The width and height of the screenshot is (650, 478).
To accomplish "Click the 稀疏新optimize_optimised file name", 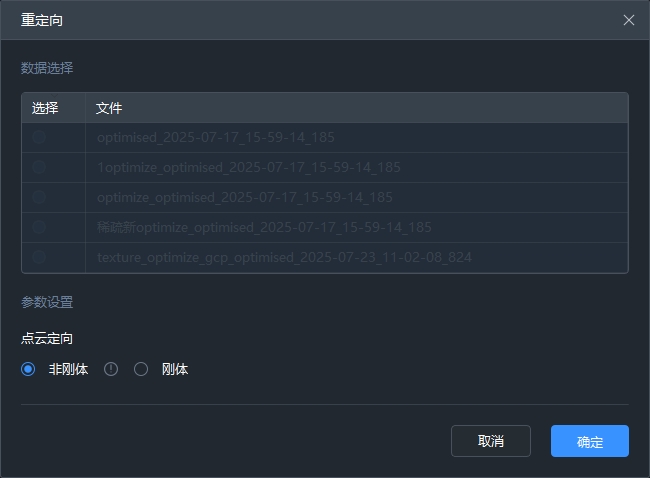I will point(264,227).
